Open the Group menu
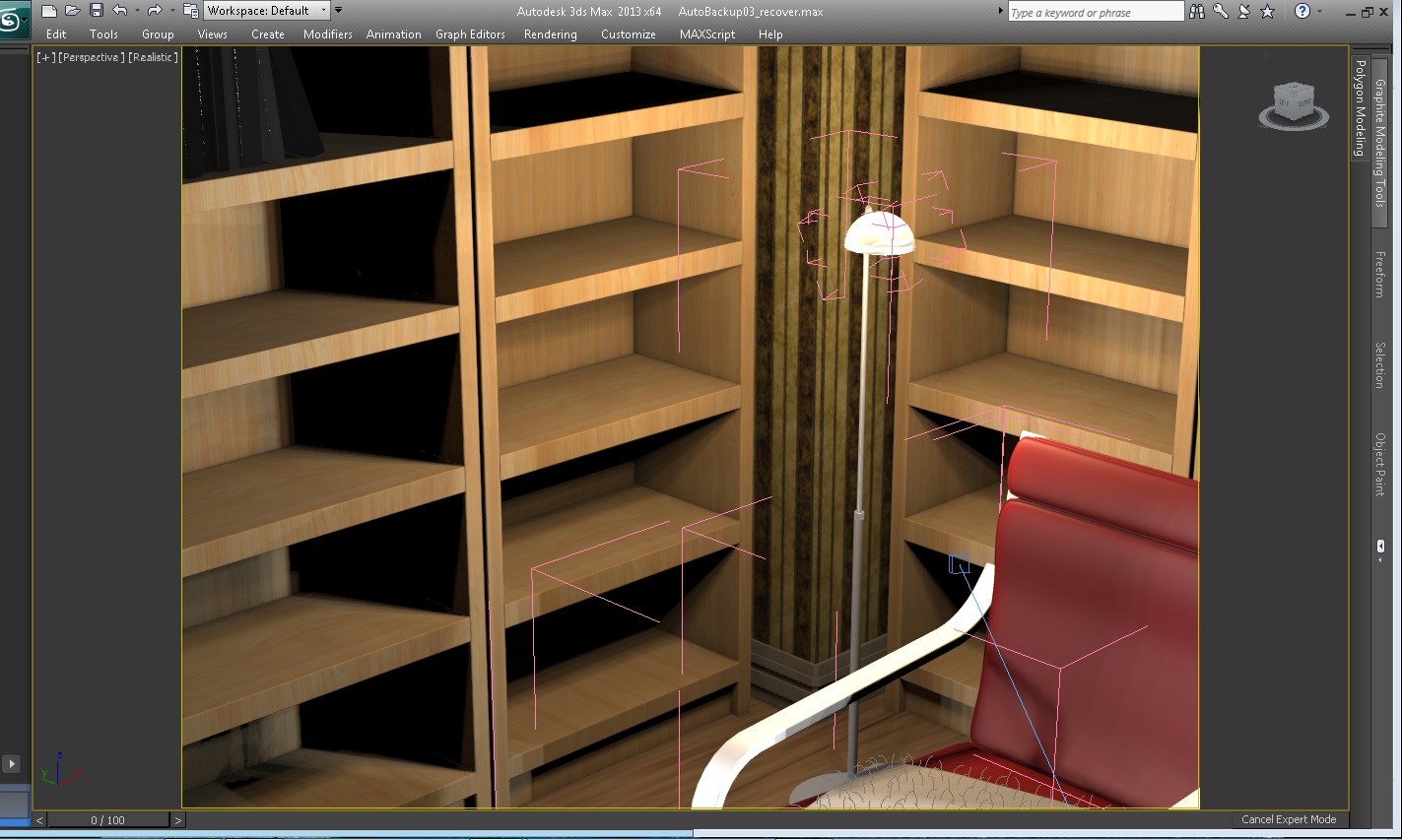Image resolution: width=1402 pixels, height=840 pixels. [x=158, y=34]
